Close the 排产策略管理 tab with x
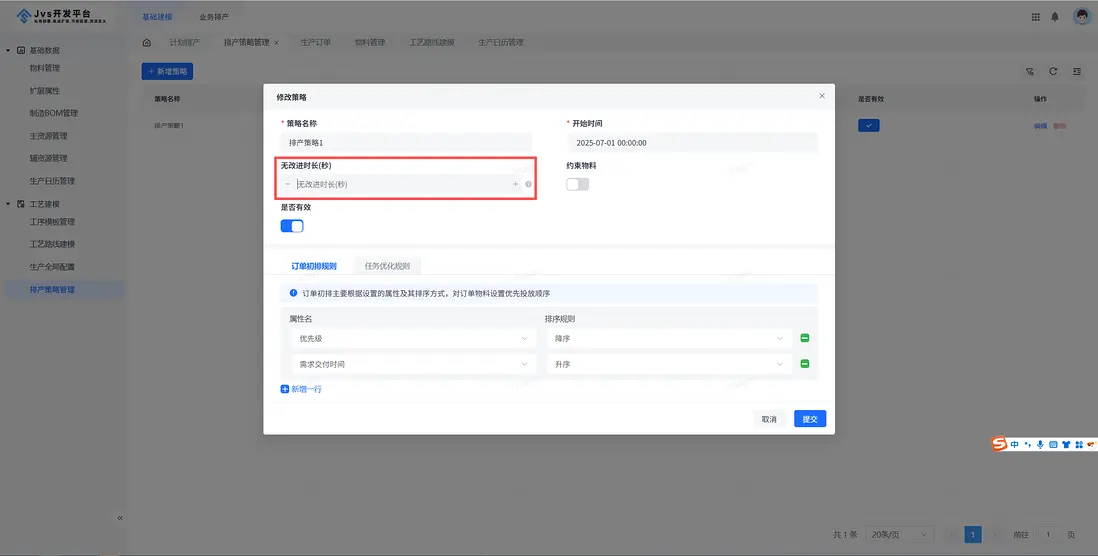The height and width of the screenshot is (556, 1098). 277,43
